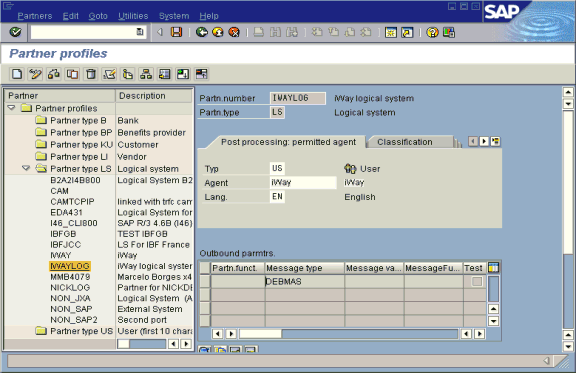This screenshot has width=576, height=373.
Task: Click the DEBMAS message type cell
Action: click(x=305, y=281)
